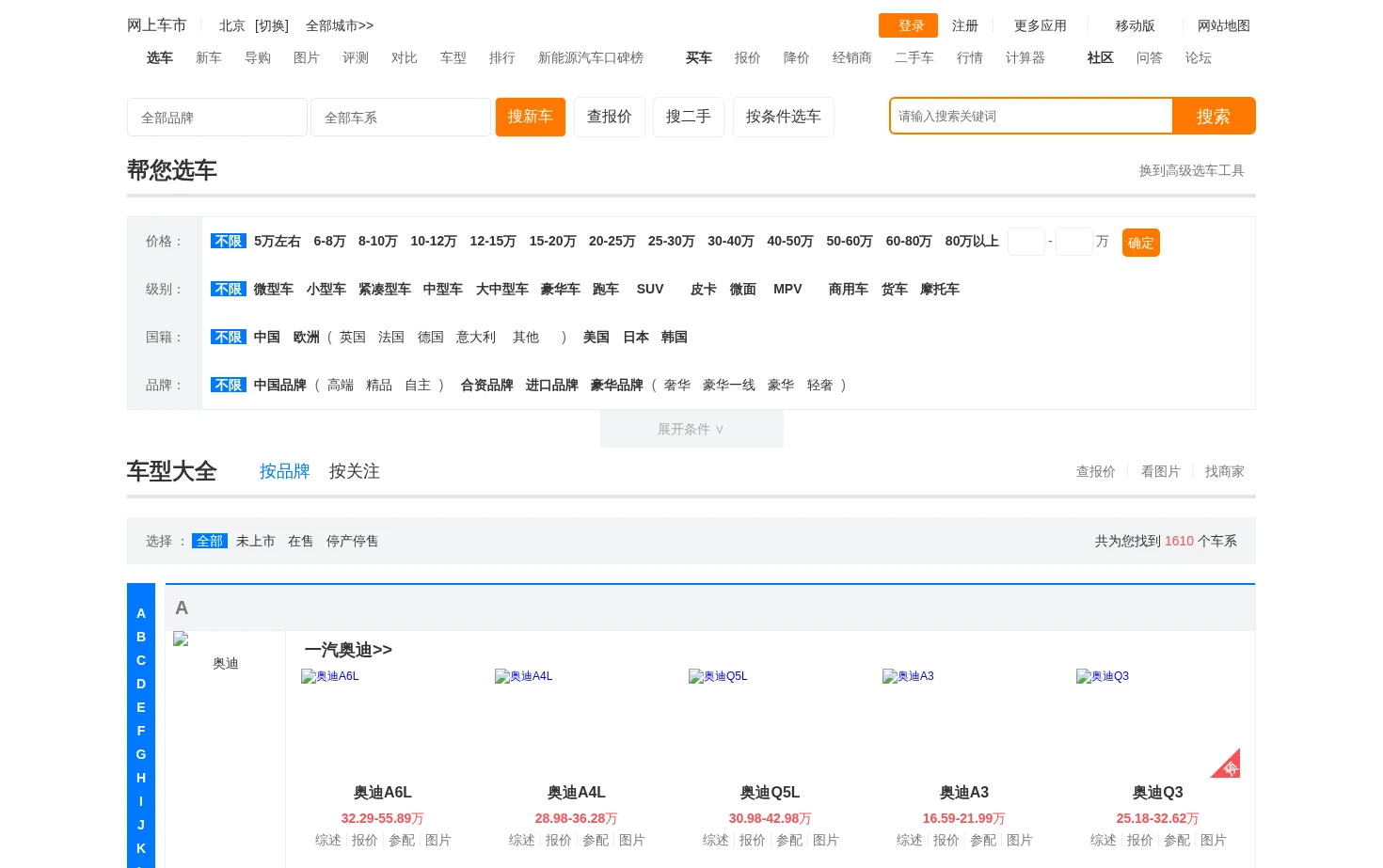Open the 全部品牌 dropdown
Viewport: 1383px width, 868px height.
click(x=217, y=118)
